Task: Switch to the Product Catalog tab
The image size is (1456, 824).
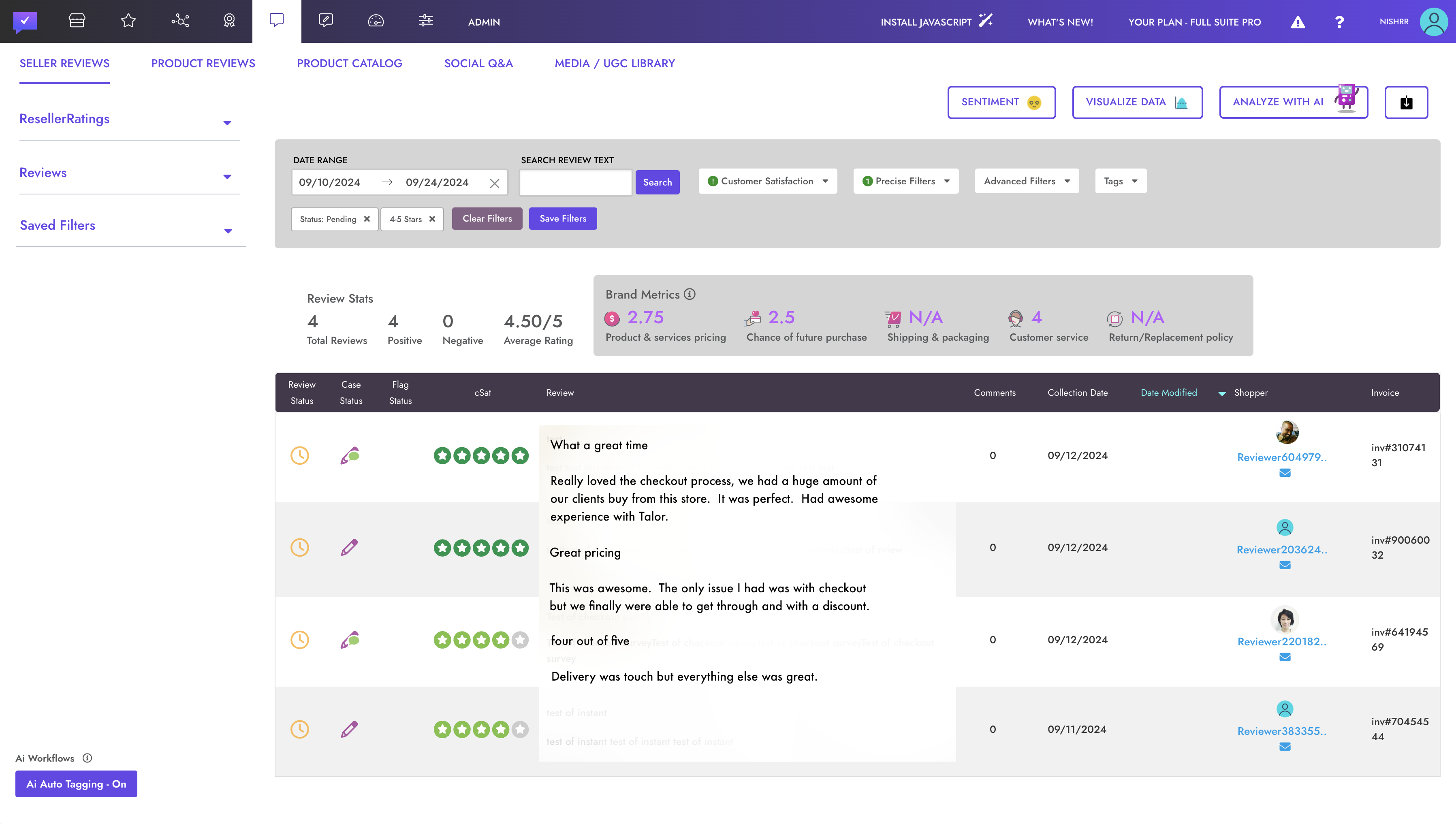Action: (x=349, y=63)
